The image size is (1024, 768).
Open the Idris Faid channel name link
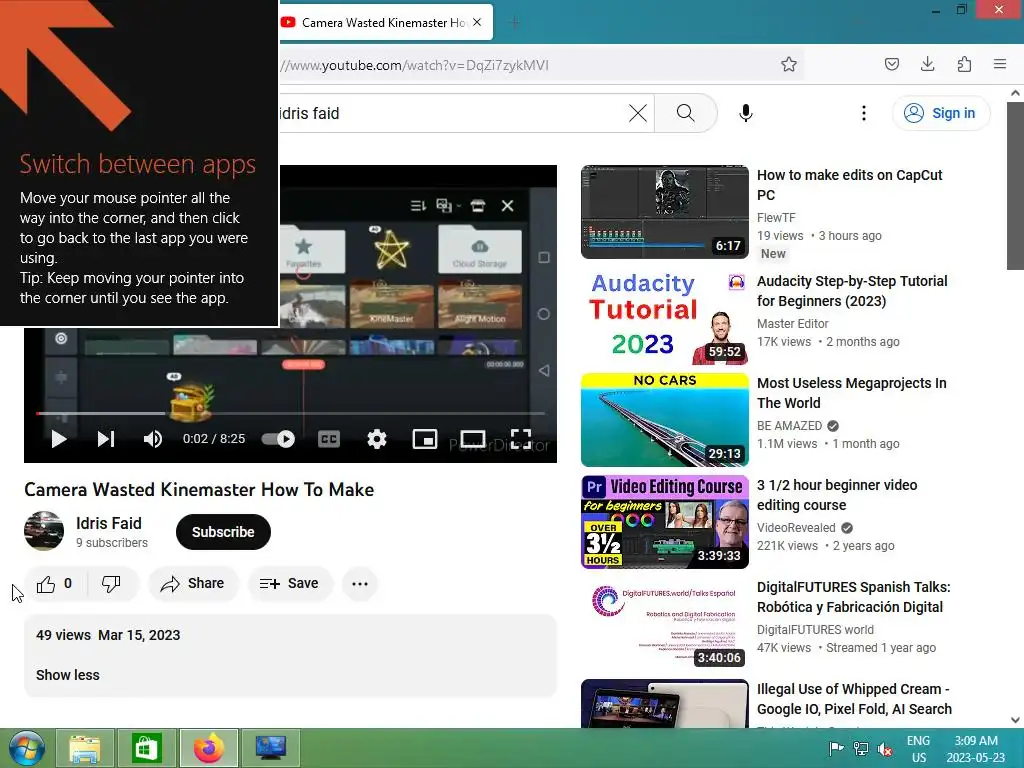[108, 524]
